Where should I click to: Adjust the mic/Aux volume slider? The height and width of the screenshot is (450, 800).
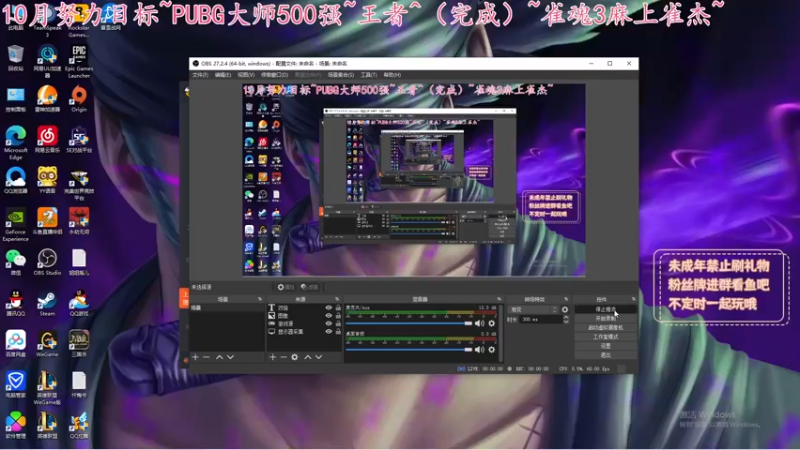coord(409,323)
